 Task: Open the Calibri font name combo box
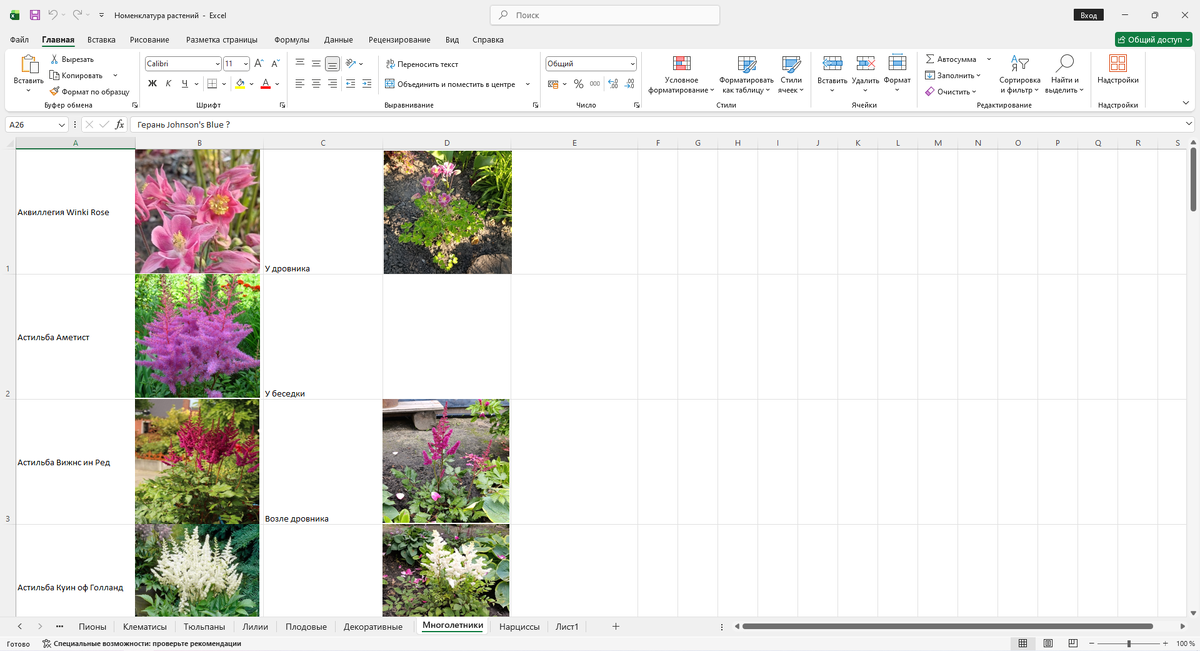click(183, 63)
